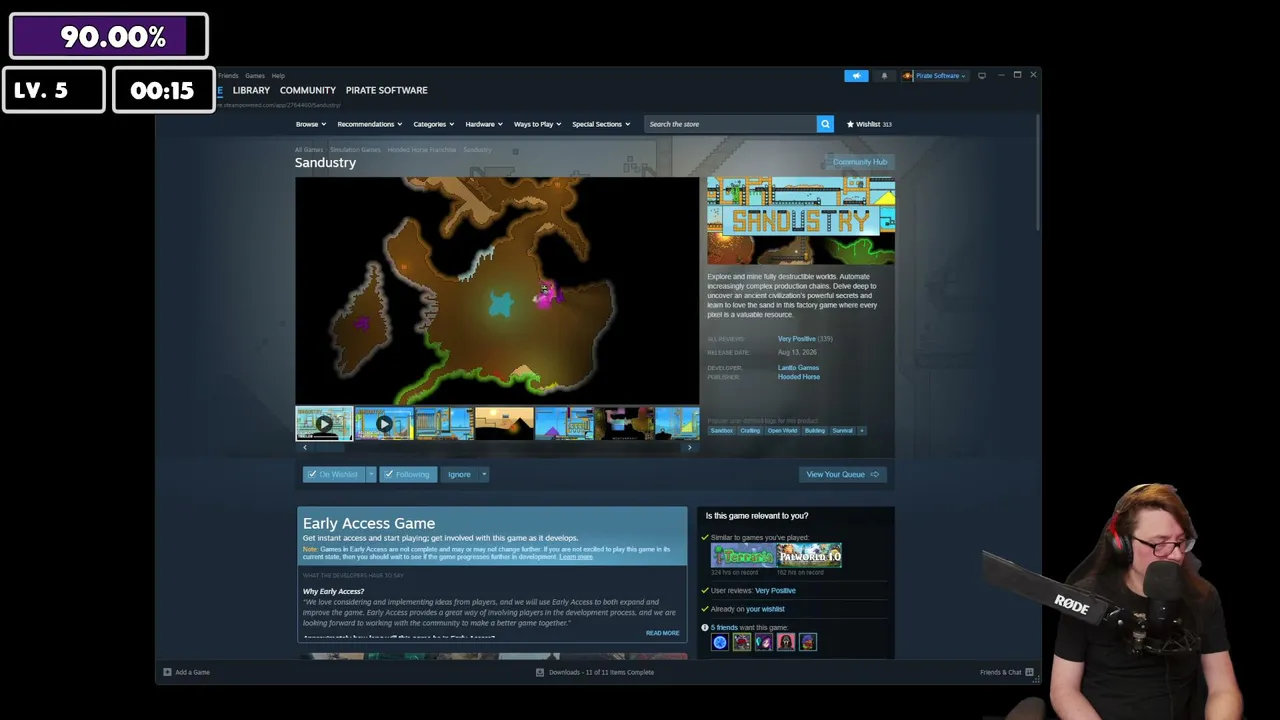
Task: Click the Very Positive all reviews link
Action: [797, 339]
